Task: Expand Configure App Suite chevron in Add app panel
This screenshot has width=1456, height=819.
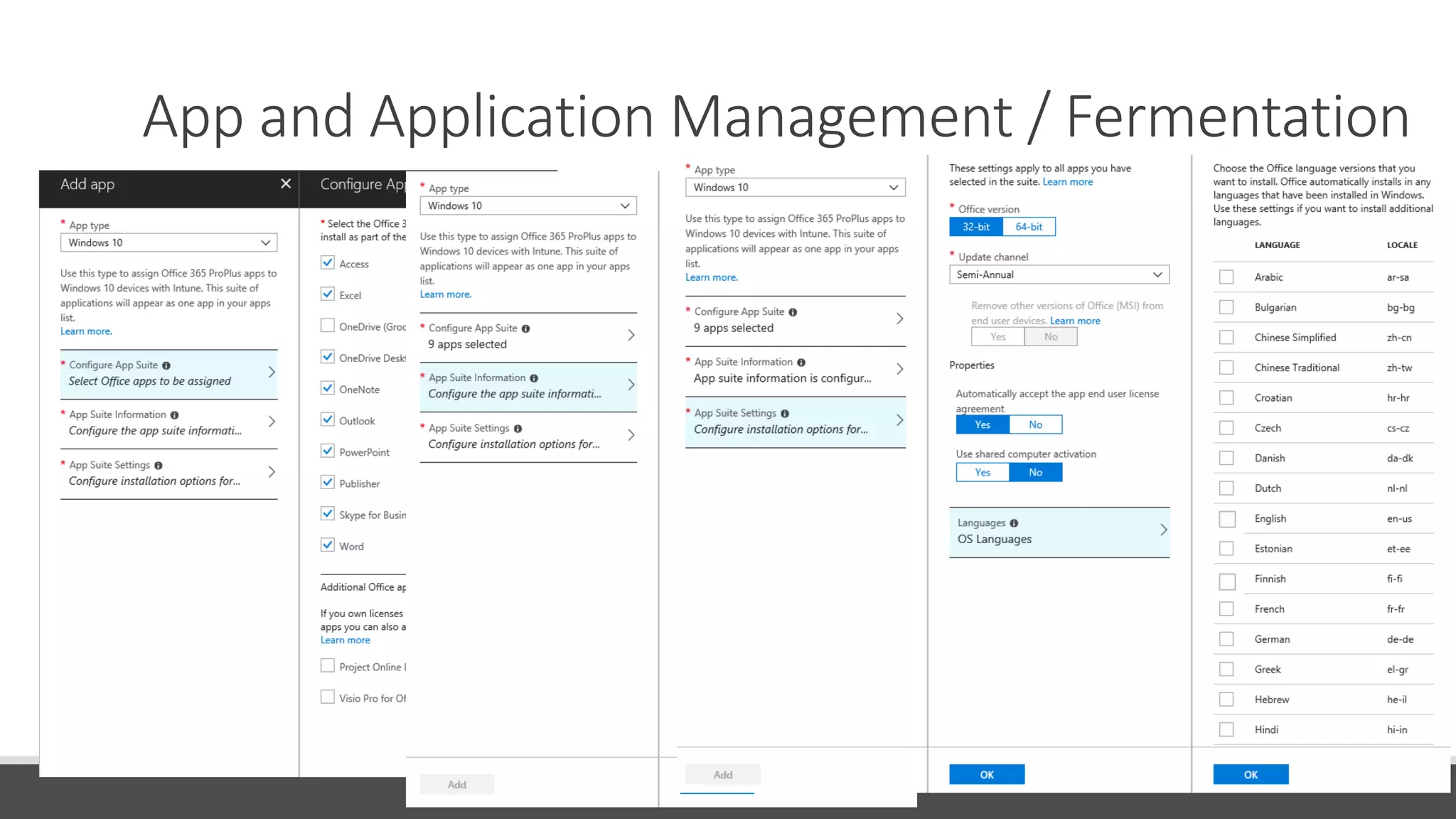Action: pyautogui.click(x=272, y=372)
